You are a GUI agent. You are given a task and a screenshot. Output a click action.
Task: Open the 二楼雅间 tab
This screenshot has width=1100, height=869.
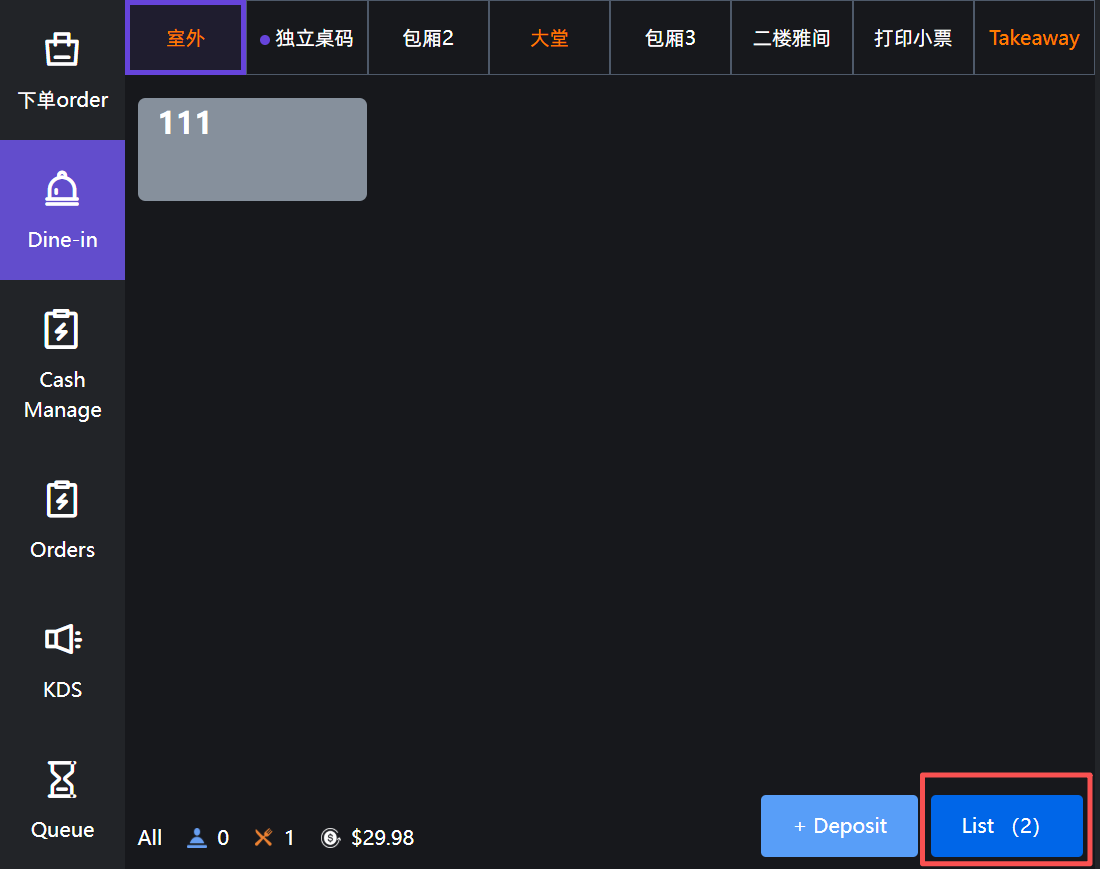(791, 39)
